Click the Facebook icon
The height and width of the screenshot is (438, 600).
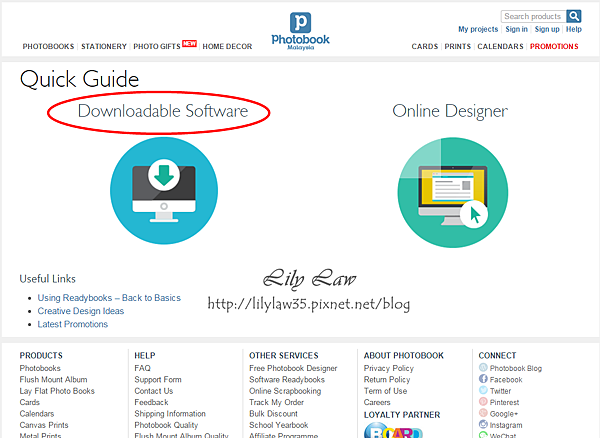tap(483, 379)
